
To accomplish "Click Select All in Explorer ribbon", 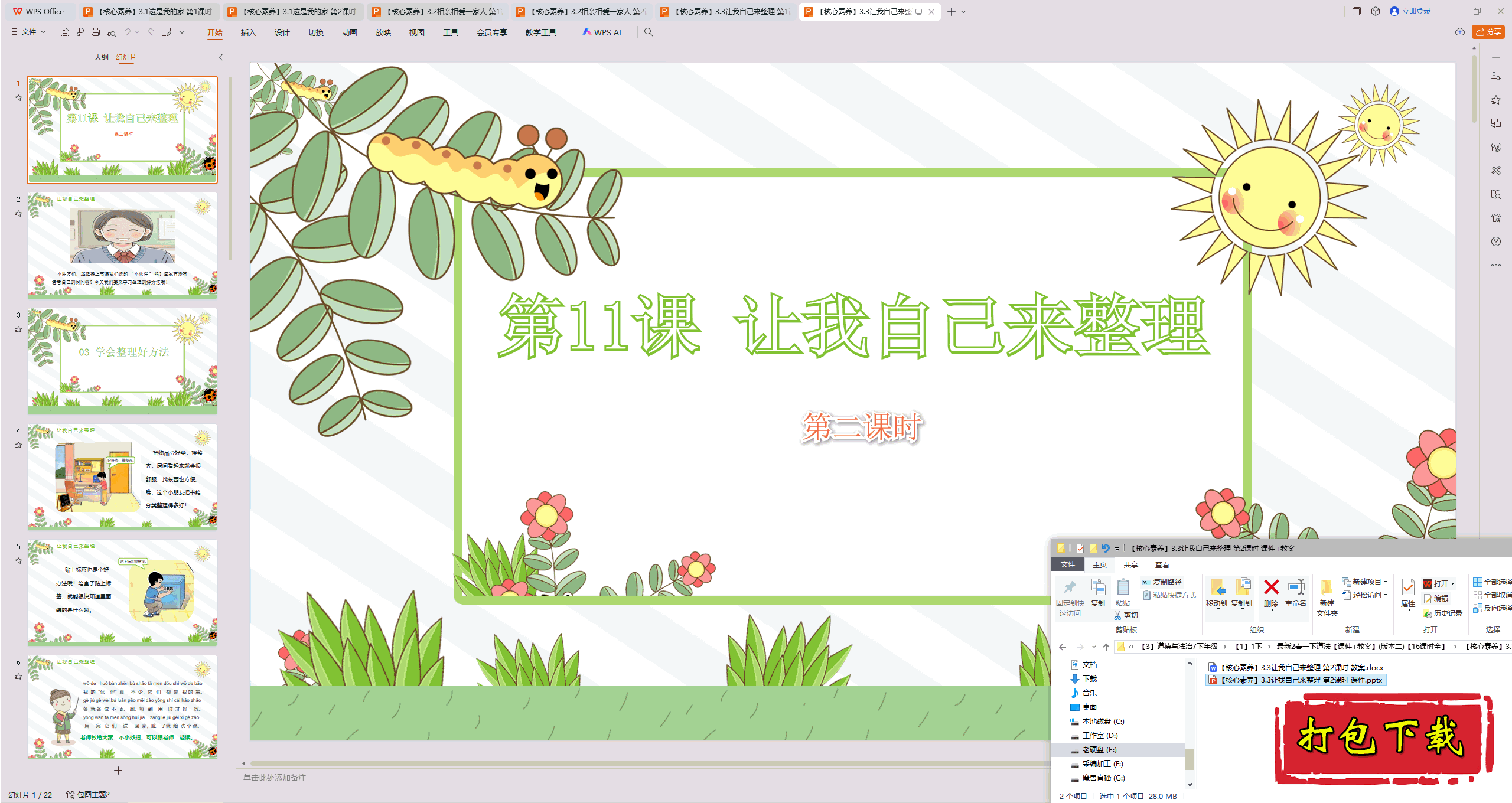I will (x=1493, y=582).
